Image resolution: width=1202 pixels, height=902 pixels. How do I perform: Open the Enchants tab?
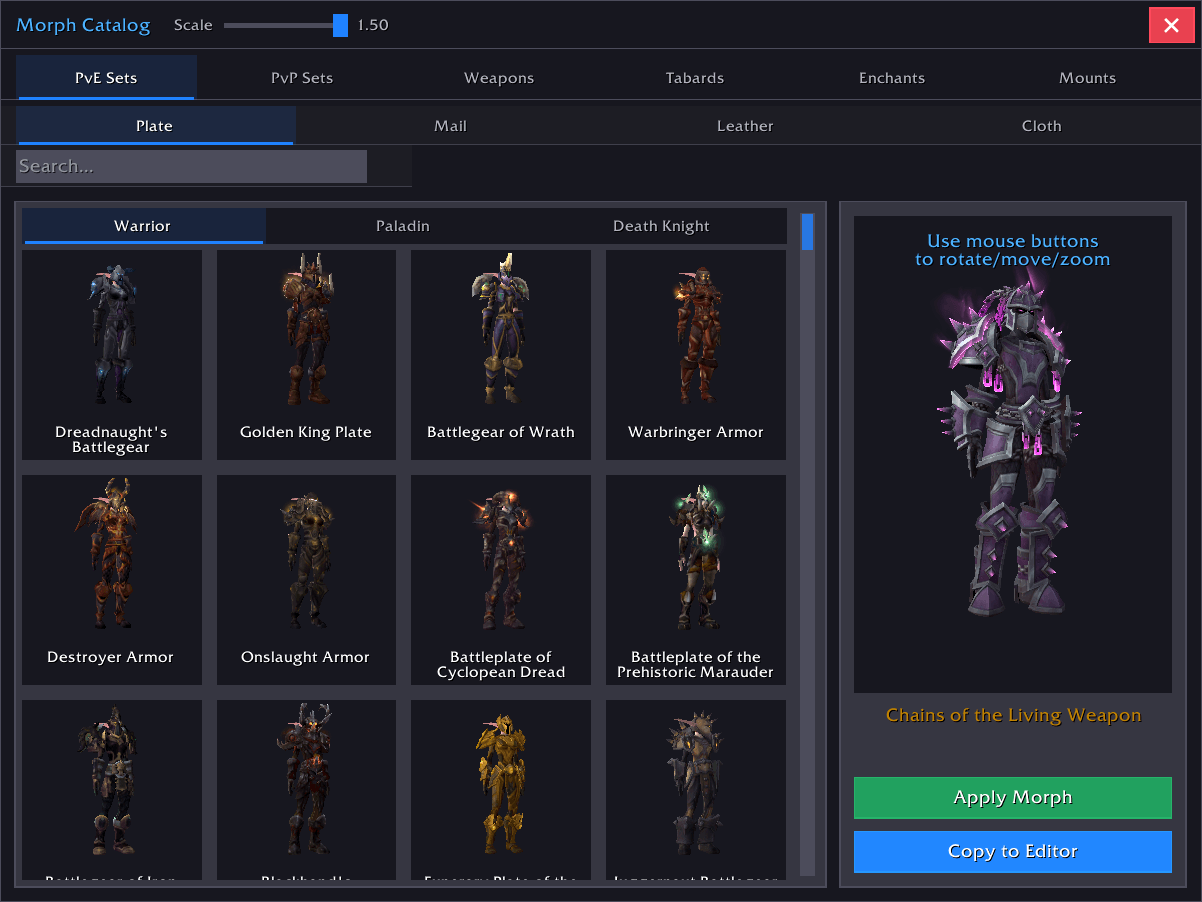892,78
